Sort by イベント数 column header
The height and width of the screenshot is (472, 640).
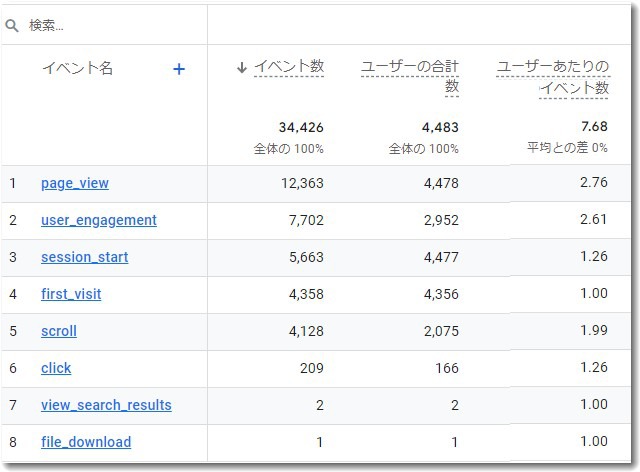289,67
